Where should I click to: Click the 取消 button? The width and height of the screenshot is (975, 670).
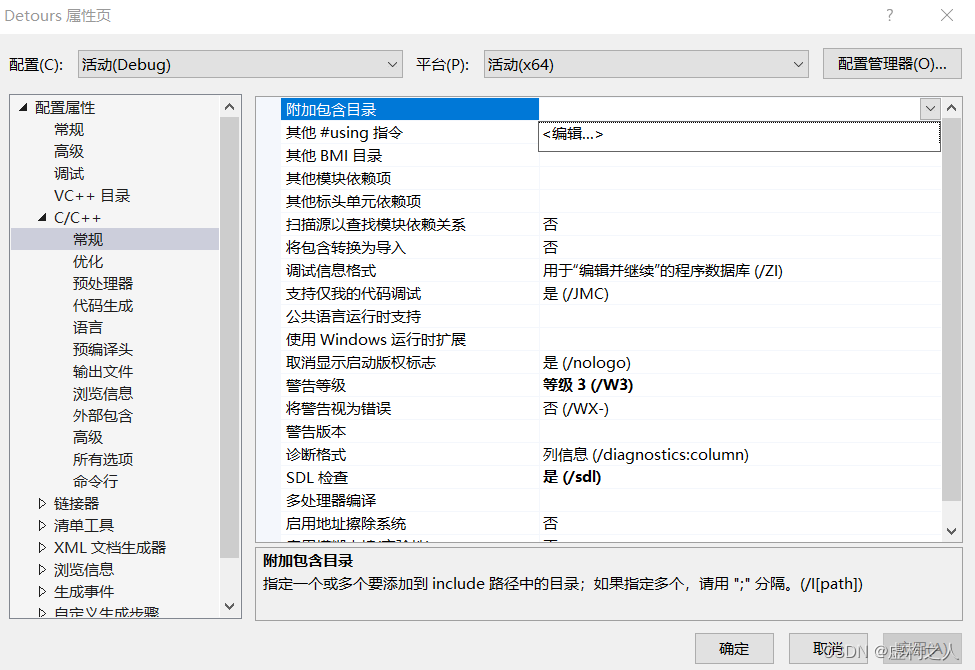click(x=828, y=649)
